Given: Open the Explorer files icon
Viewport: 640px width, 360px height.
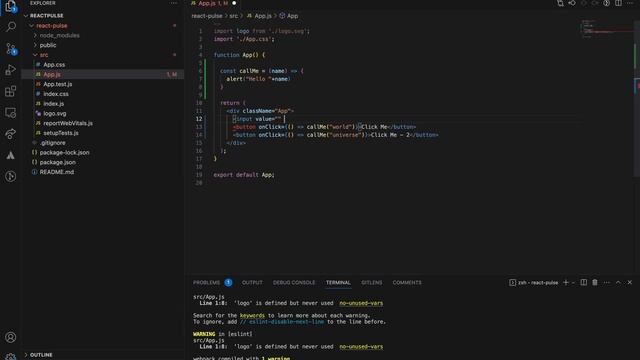Looking at the screenshot, I should 11,6.
